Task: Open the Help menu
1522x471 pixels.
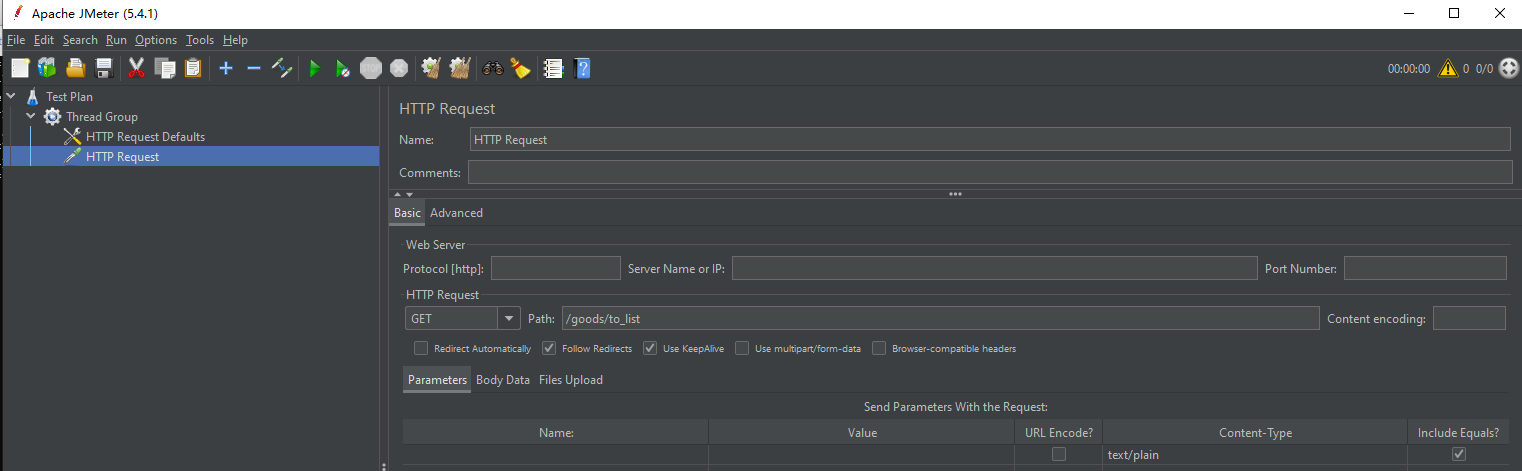Action: [x=235, y=40]
